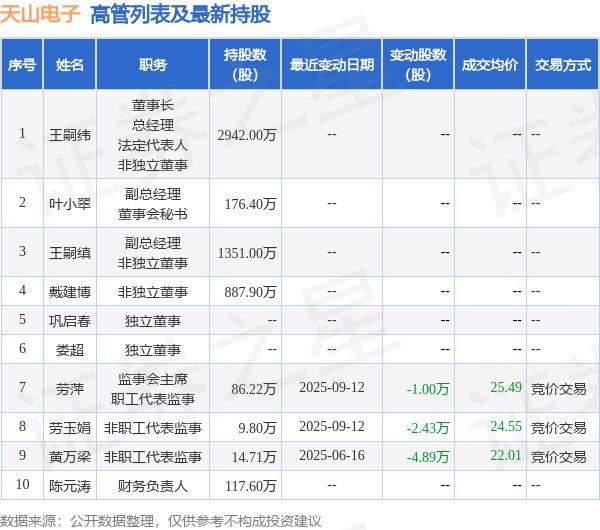
Task: Select the 交易方式 column header
Action: tap(562, 65)
